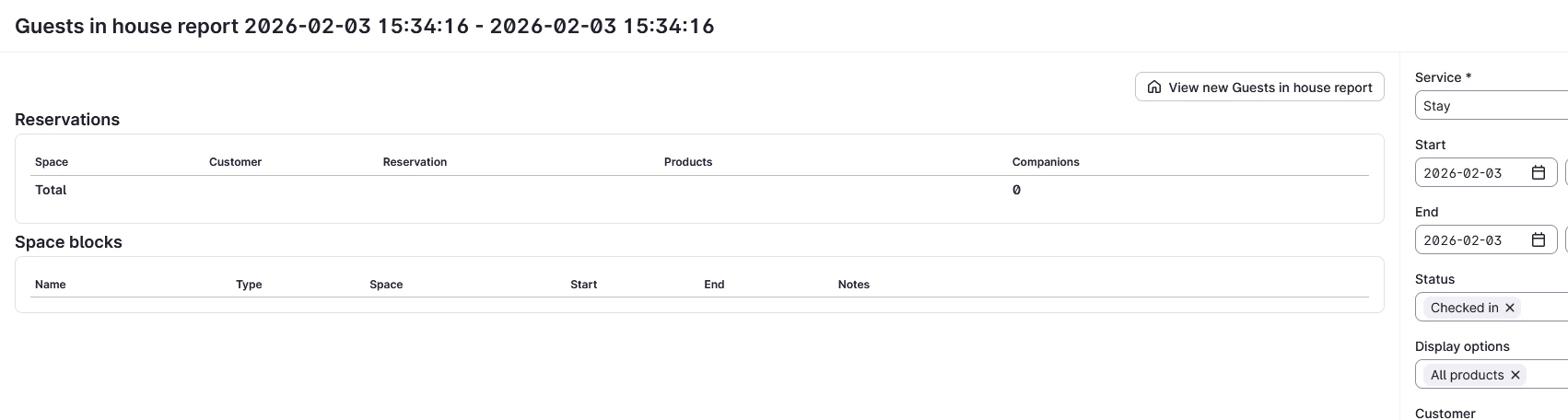Expand the Display options multi-select field

pos(1550,375)
